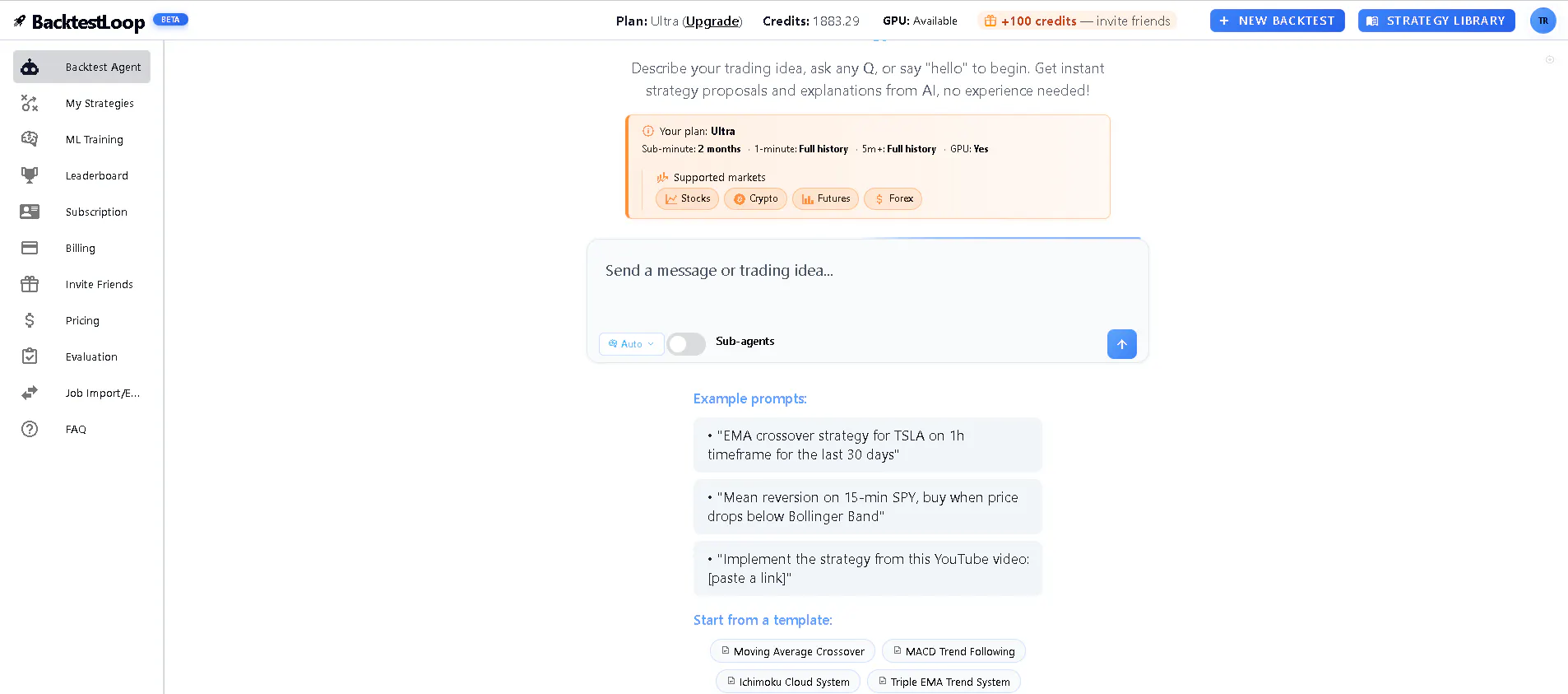Open the TR user avatar menu

pos(1542,21)
